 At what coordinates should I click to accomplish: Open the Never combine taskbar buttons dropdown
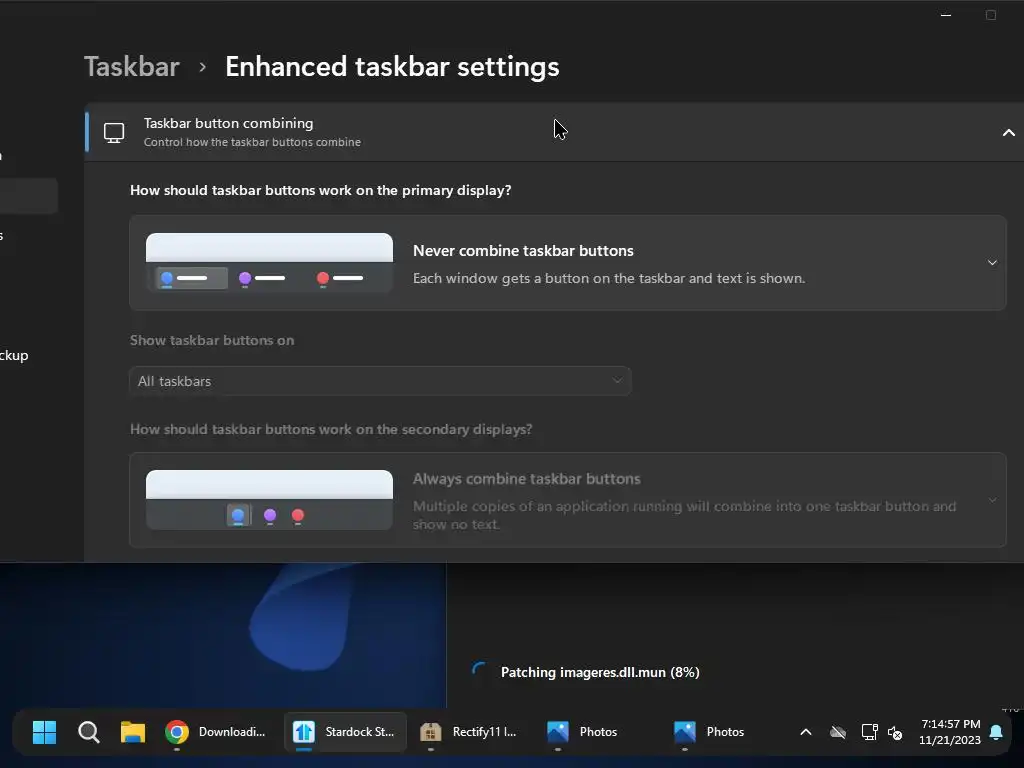[568, 263]
